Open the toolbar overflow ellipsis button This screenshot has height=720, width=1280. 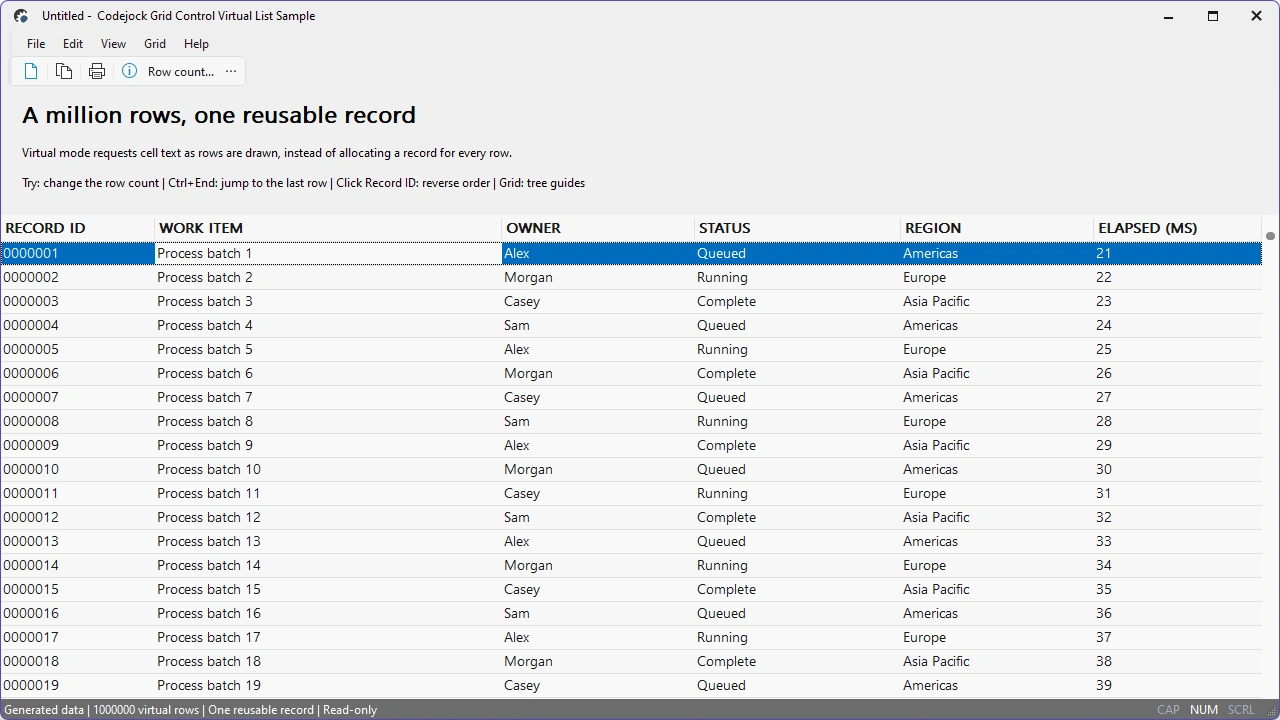point(231,71)
